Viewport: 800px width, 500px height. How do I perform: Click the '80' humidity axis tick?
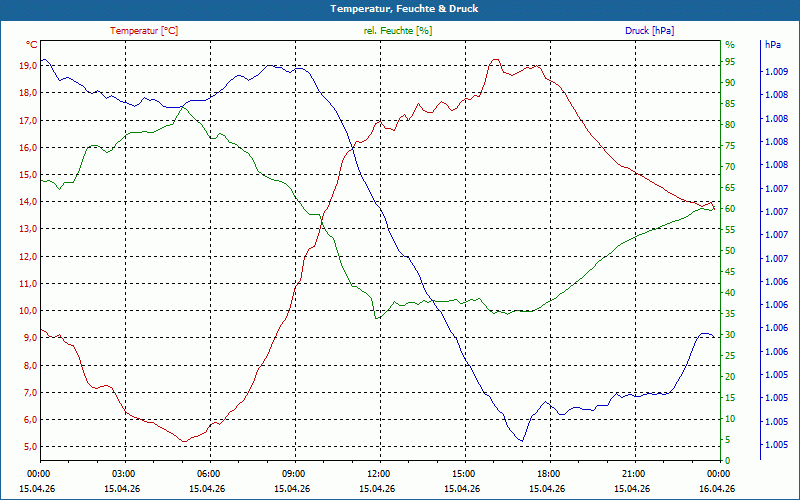730,125
